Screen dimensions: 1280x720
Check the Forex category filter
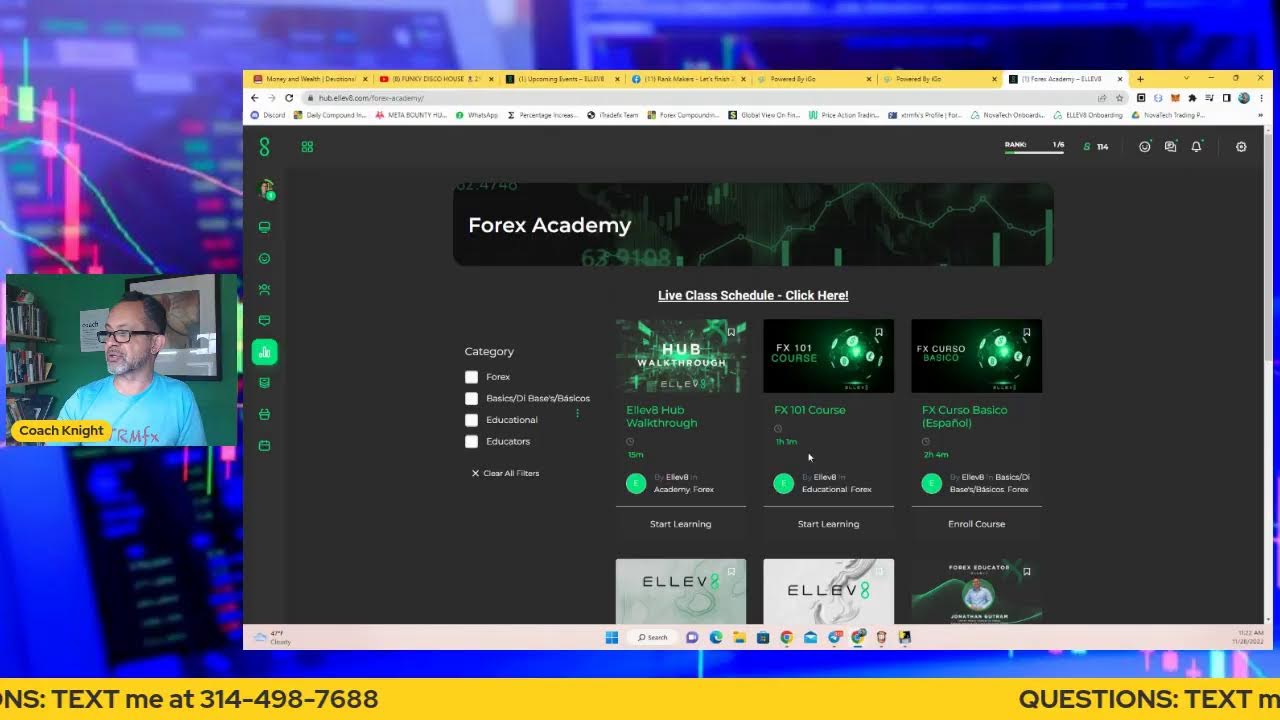[x=471, y=377]
